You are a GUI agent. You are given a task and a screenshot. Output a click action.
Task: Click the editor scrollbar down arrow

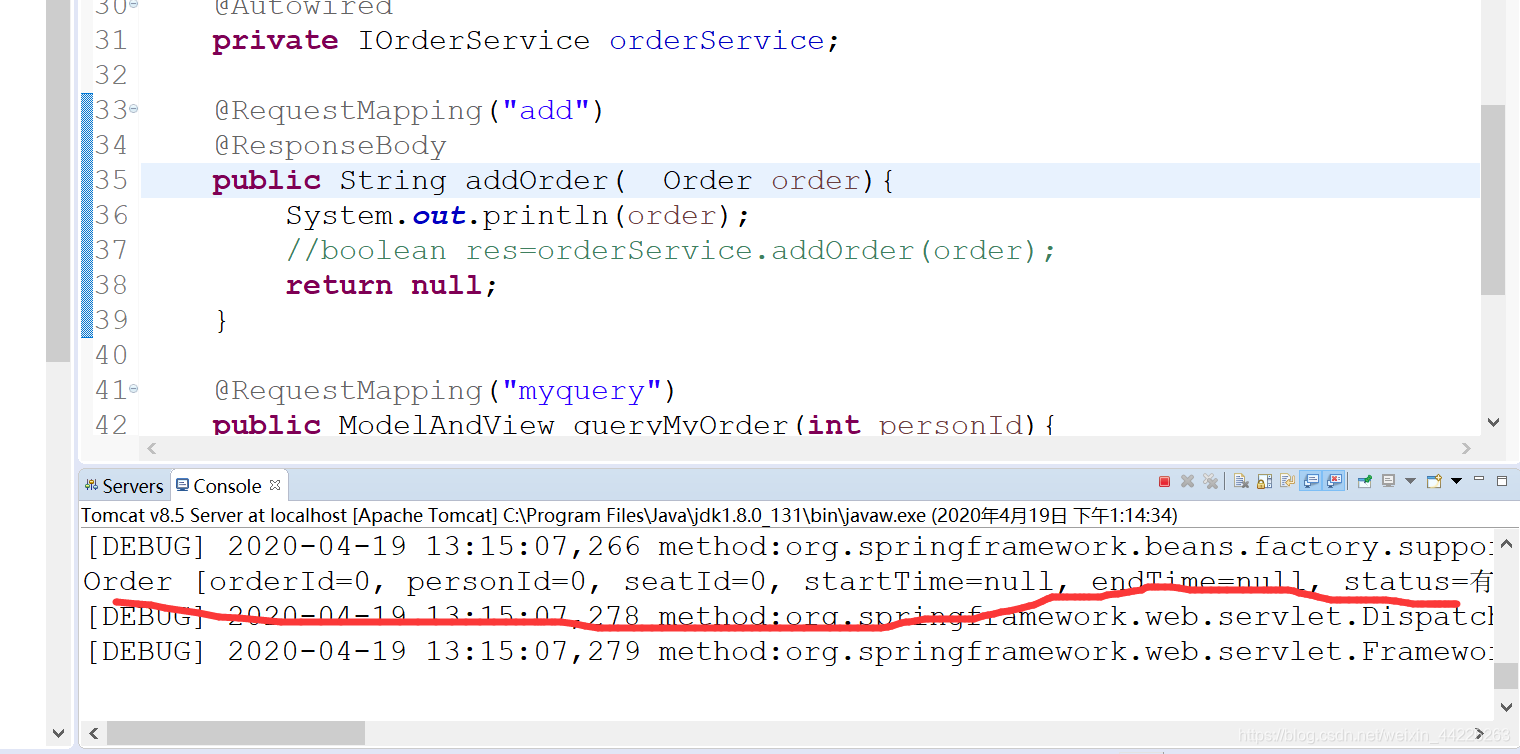1493,423
